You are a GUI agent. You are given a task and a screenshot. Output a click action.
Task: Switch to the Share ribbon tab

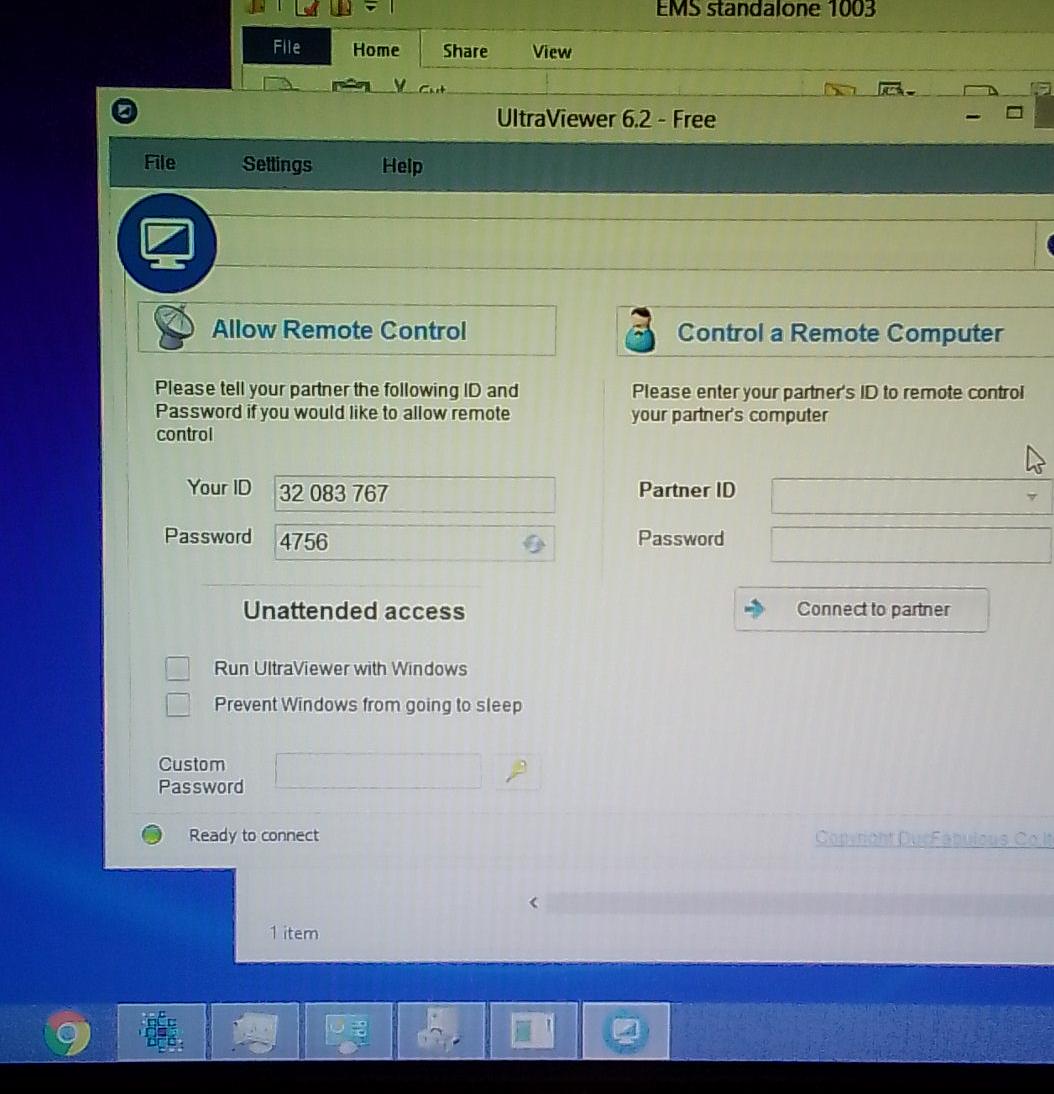pyautogui.click(x=465, y=51)
